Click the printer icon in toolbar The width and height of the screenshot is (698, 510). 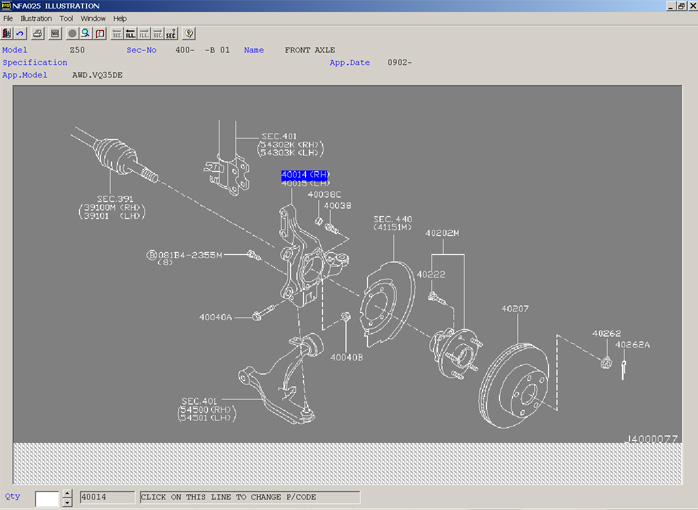point(37,33)
